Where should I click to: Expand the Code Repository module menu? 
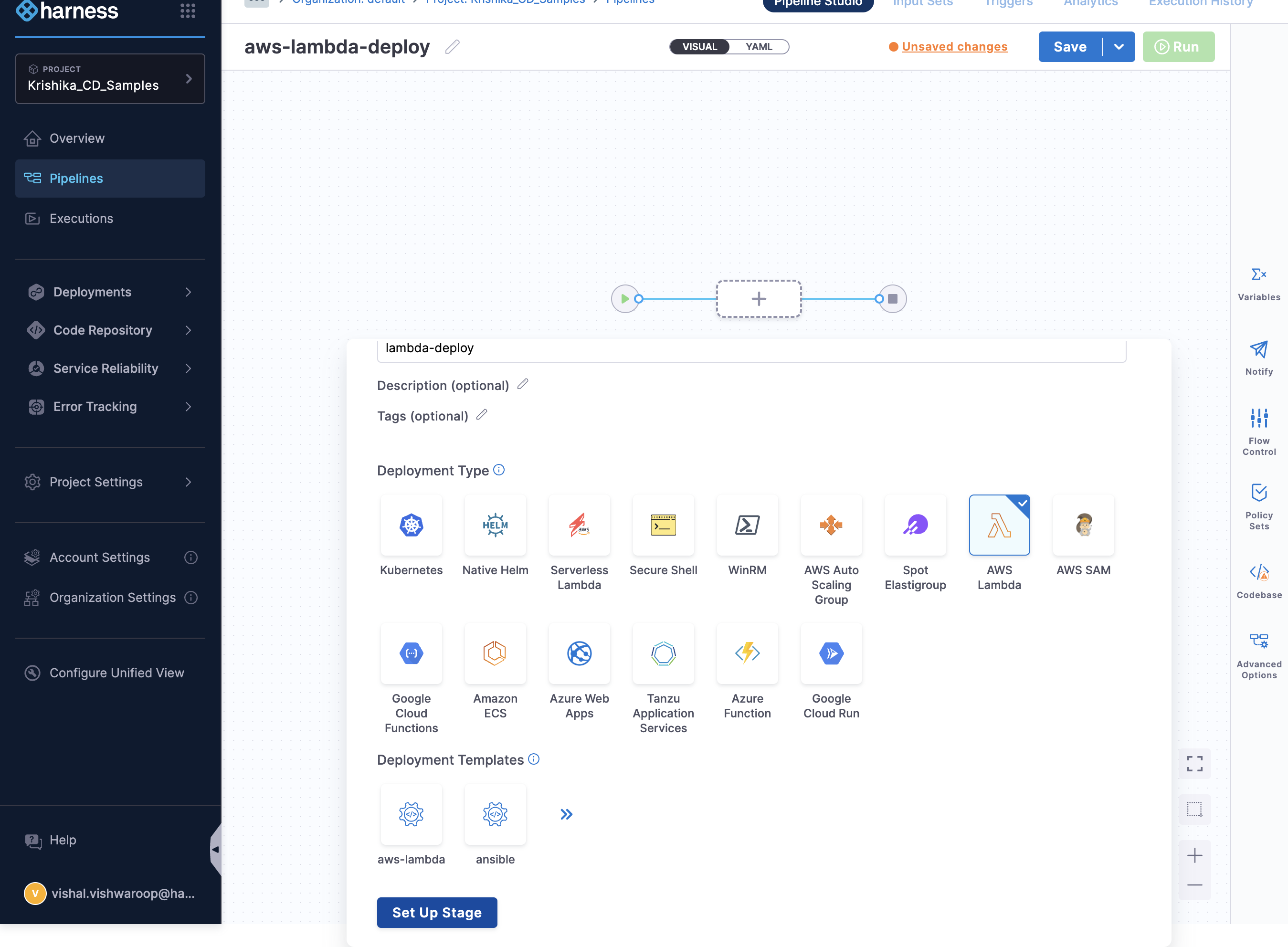pos(110,330)
